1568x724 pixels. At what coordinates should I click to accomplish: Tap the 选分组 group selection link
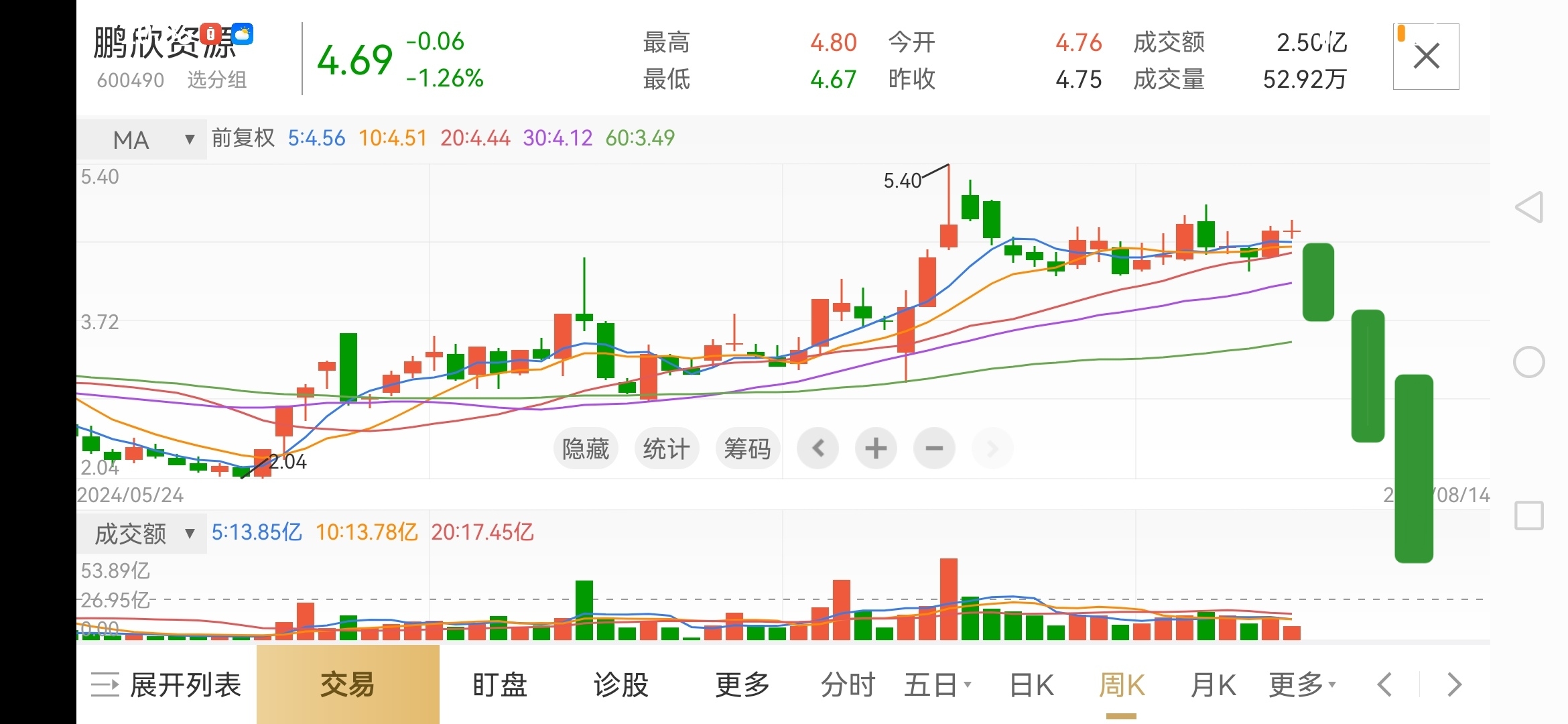coord(217,80)
